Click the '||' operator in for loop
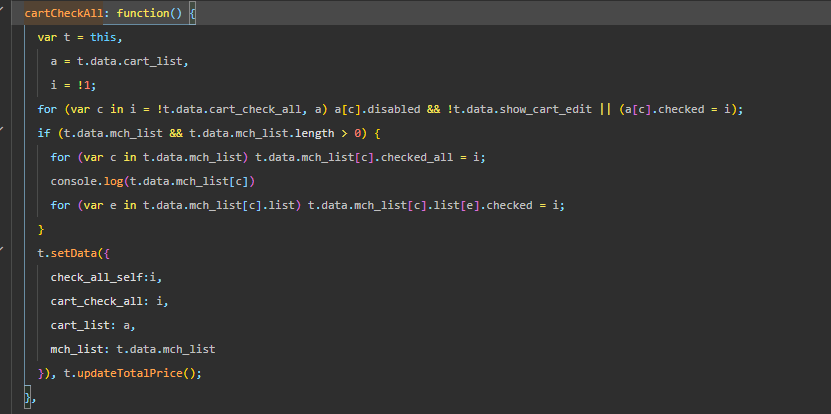Viewport: 831px width, 414px height. pos(605,109)
